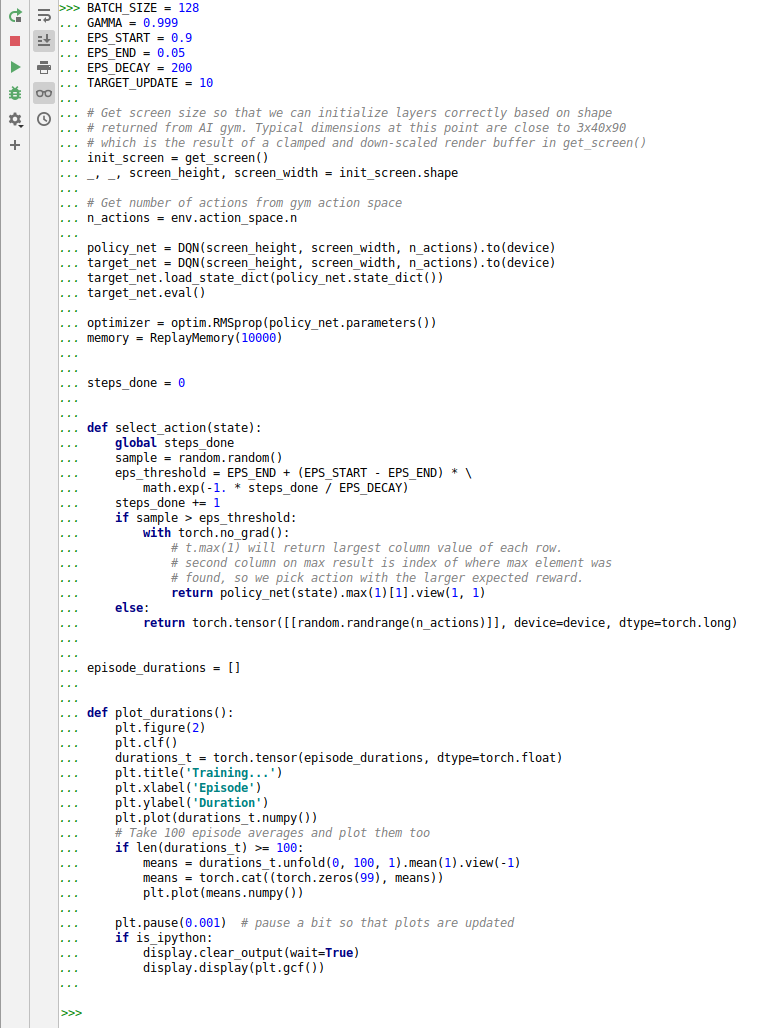Click 'if len(durations_t) >= 100:' line

(x=209, y=848)
